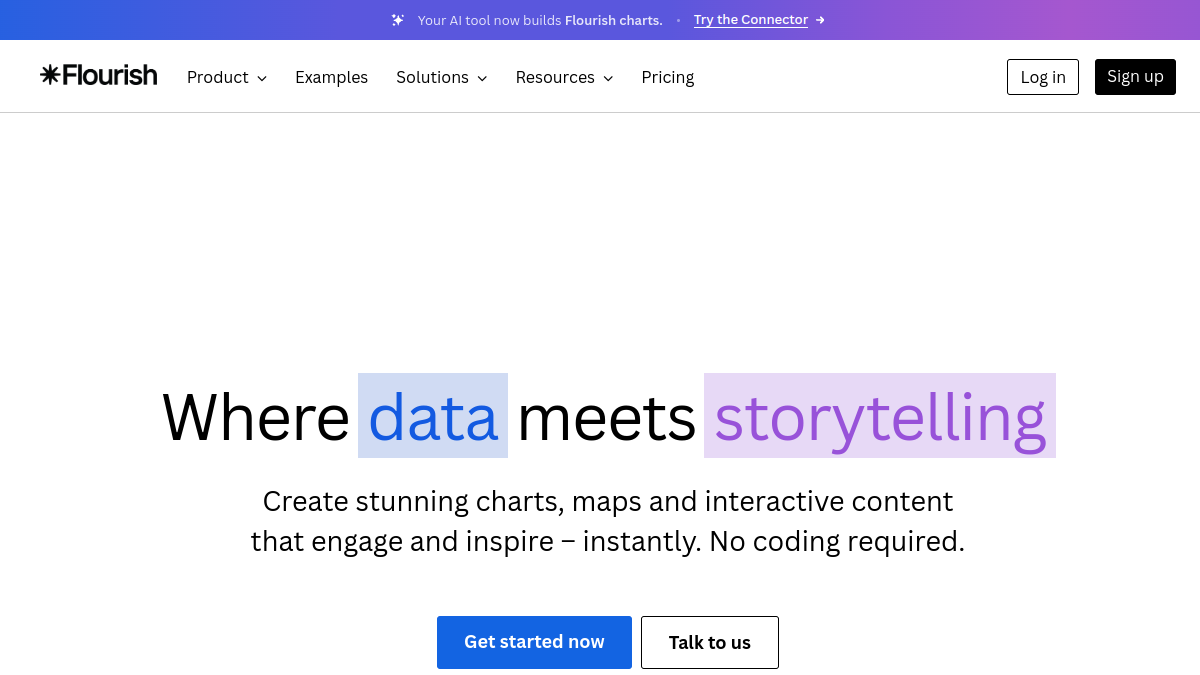Click the Talk to us button
Image resolution: width=1200 pixels, height=675 pixels.
710,642
